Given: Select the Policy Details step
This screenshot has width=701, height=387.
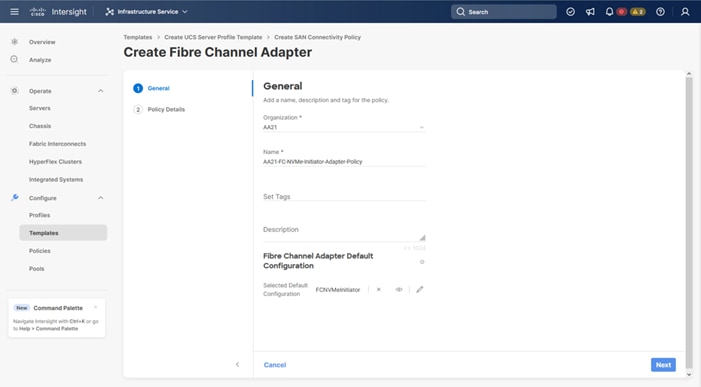Looking at the screenshot, I should pos(159,109).
